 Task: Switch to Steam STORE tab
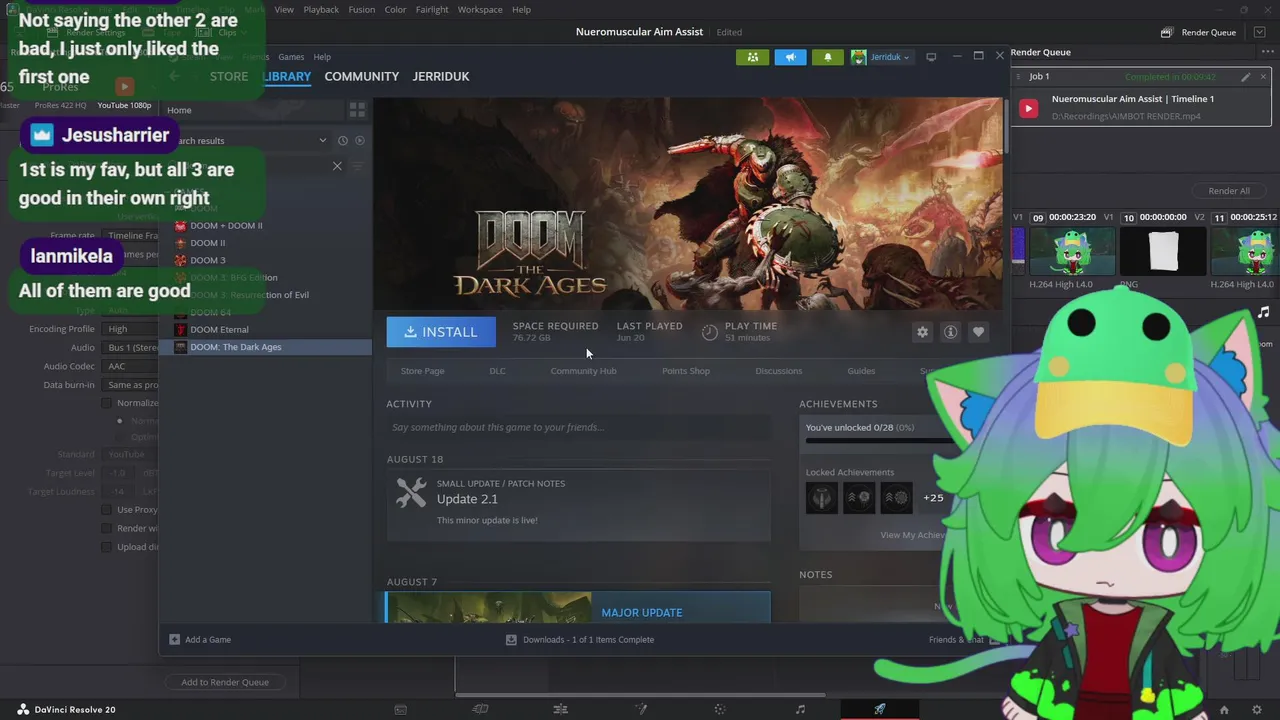pos(229,76)
